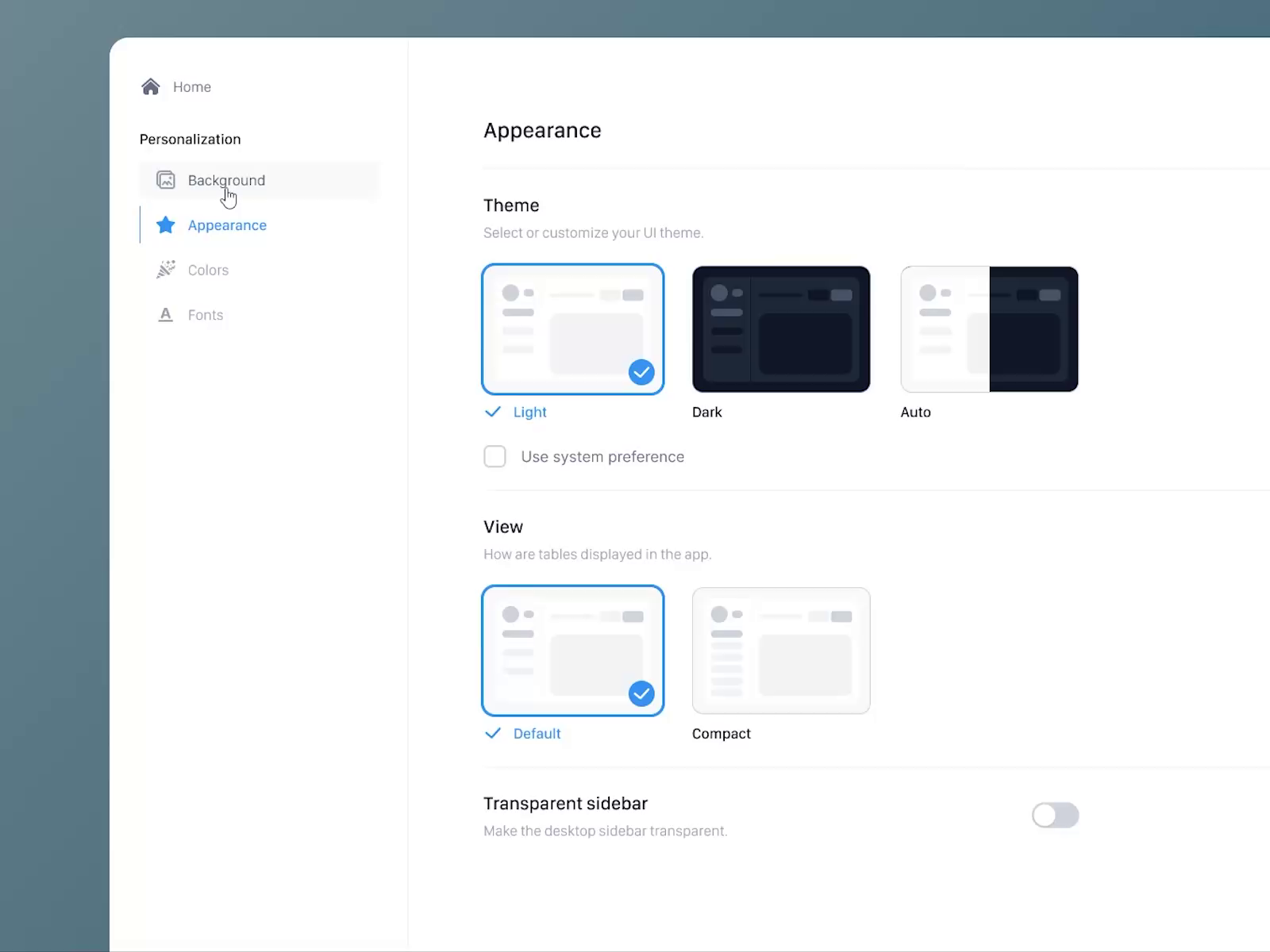Open the Colors personalization page
Viewport: 1270px width, 952px height.
click(x=207, y=270)
